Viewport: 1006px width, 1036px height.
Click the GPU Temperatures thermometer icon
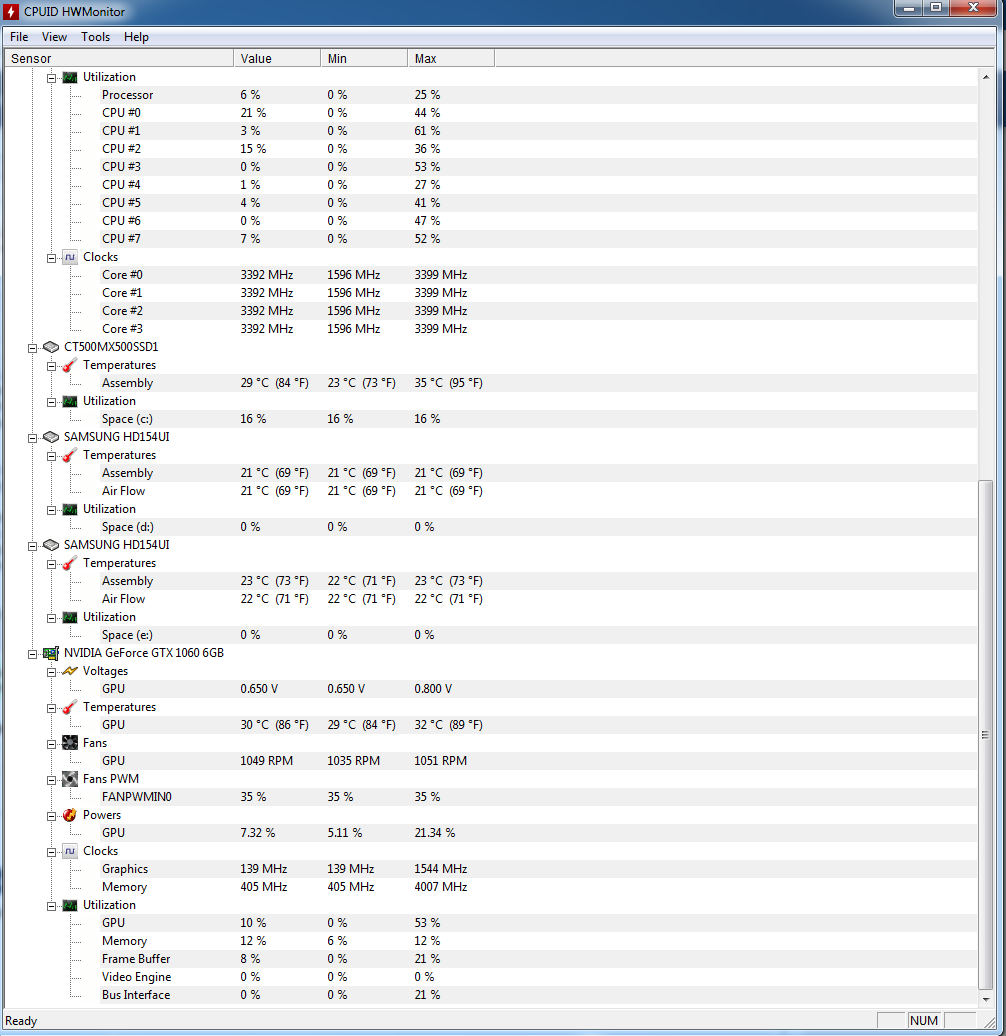click(x=70, y=707)
